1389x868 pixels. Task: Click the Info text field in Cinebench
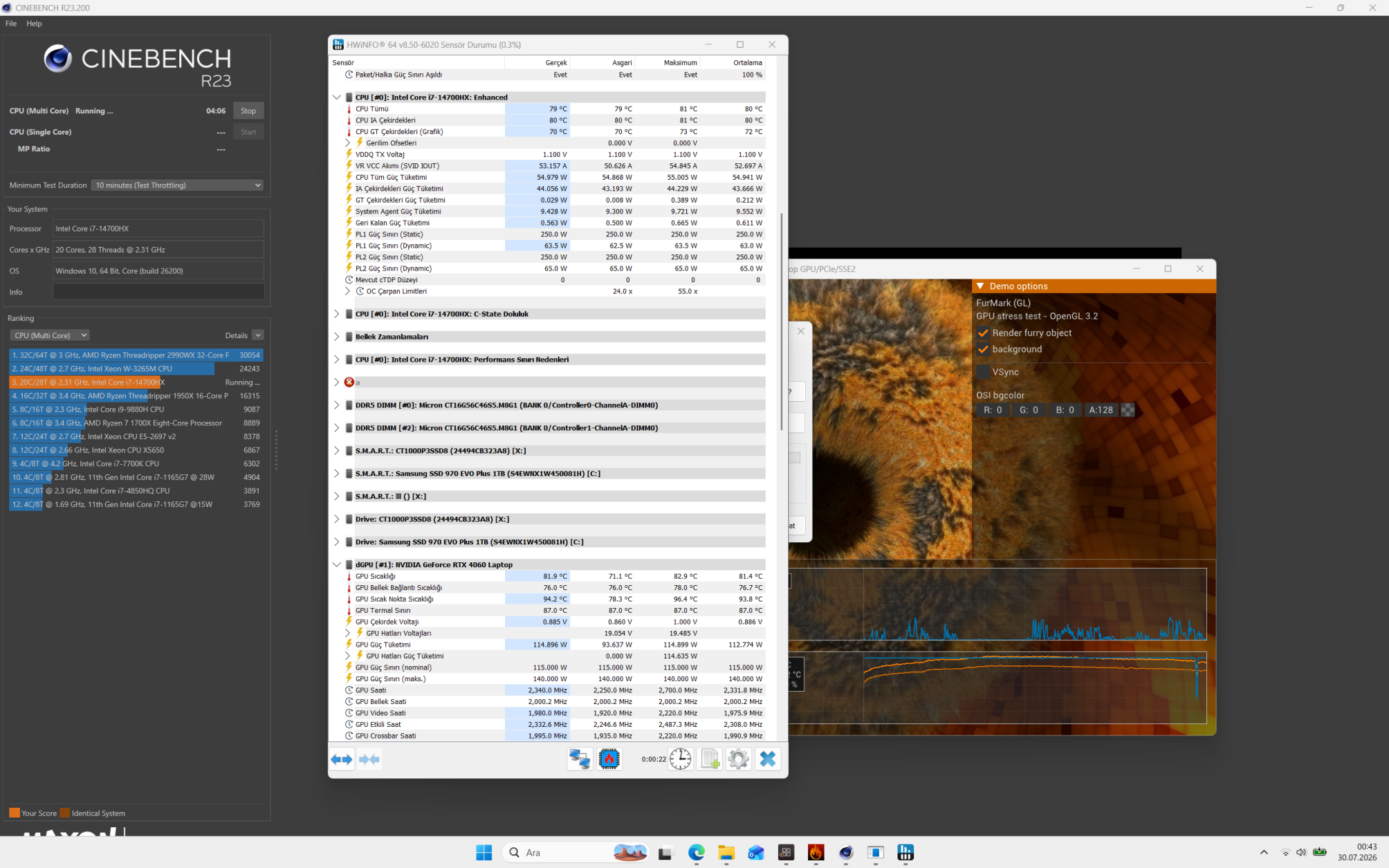[158, 292]
